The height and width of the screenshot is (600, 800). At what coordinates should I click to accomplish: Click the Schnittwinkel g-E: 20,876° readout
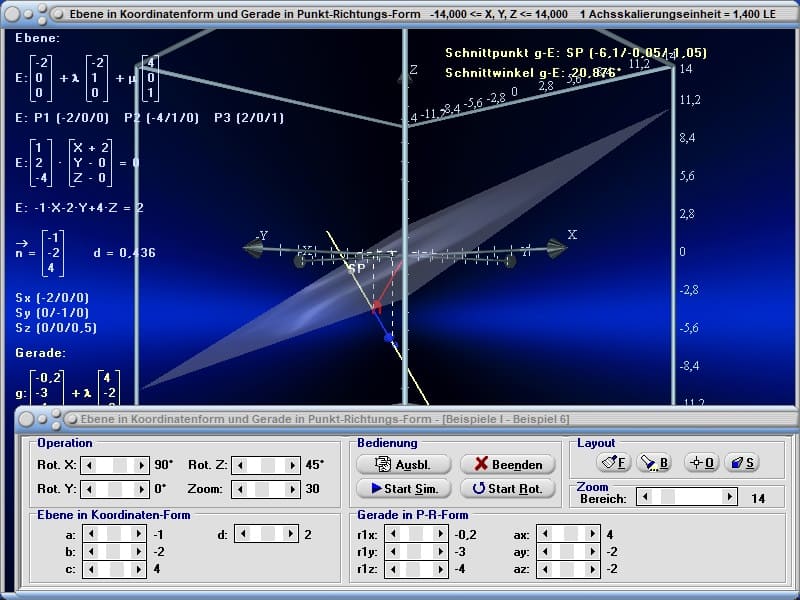533,72
